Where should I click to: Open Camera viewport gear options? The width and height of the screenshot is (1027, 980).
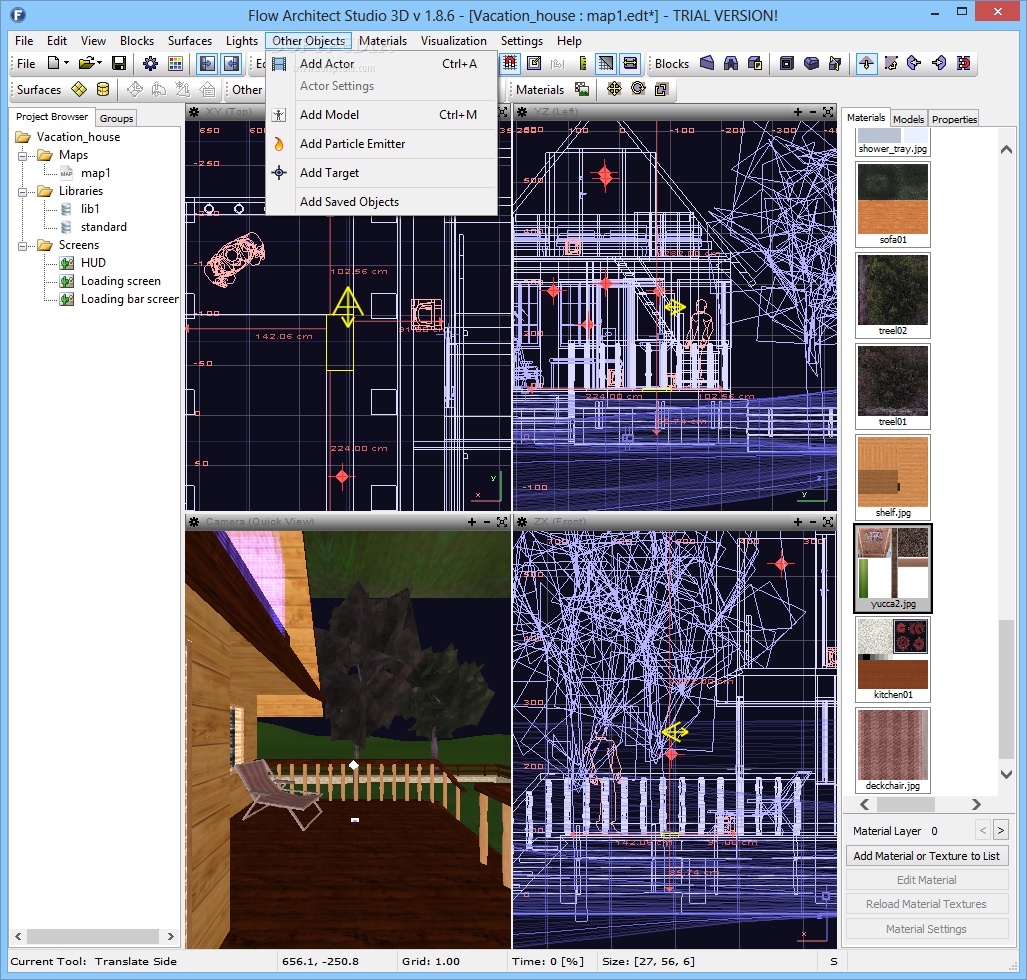tap(194, 522)
